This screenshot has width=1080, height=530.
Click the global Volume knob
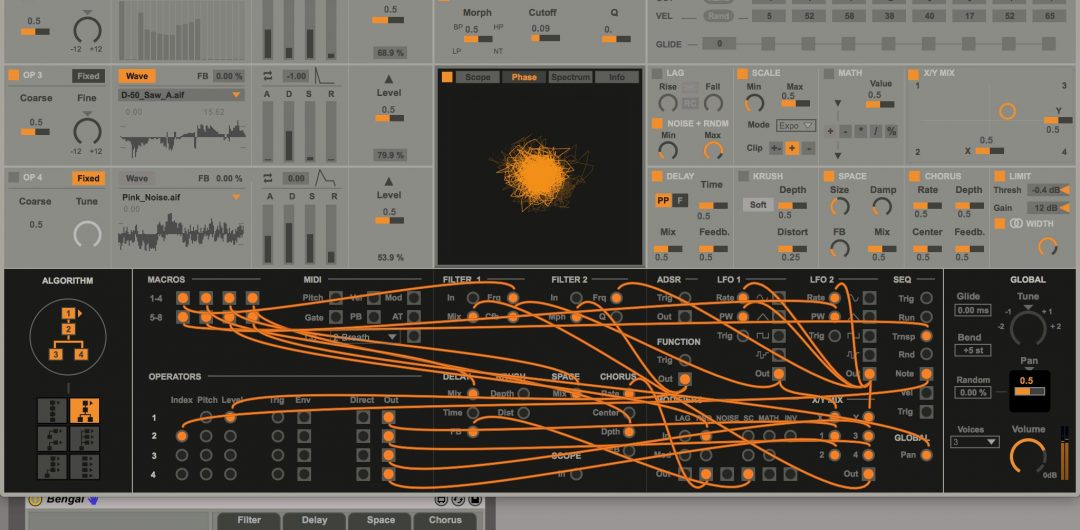(x=1027, y=455)
